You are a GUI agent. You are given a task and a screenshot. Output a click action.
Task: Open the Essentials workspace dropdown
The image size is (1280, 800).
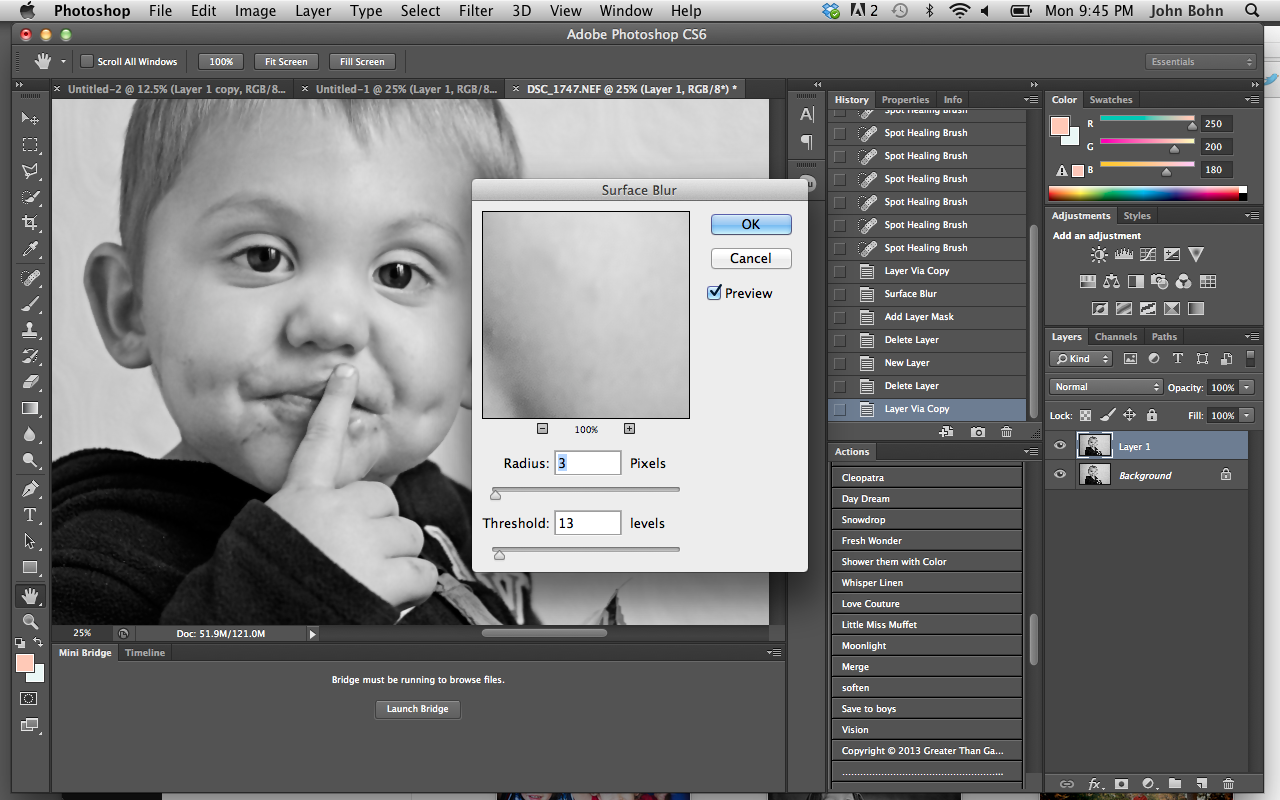[x=1201, y=62]
